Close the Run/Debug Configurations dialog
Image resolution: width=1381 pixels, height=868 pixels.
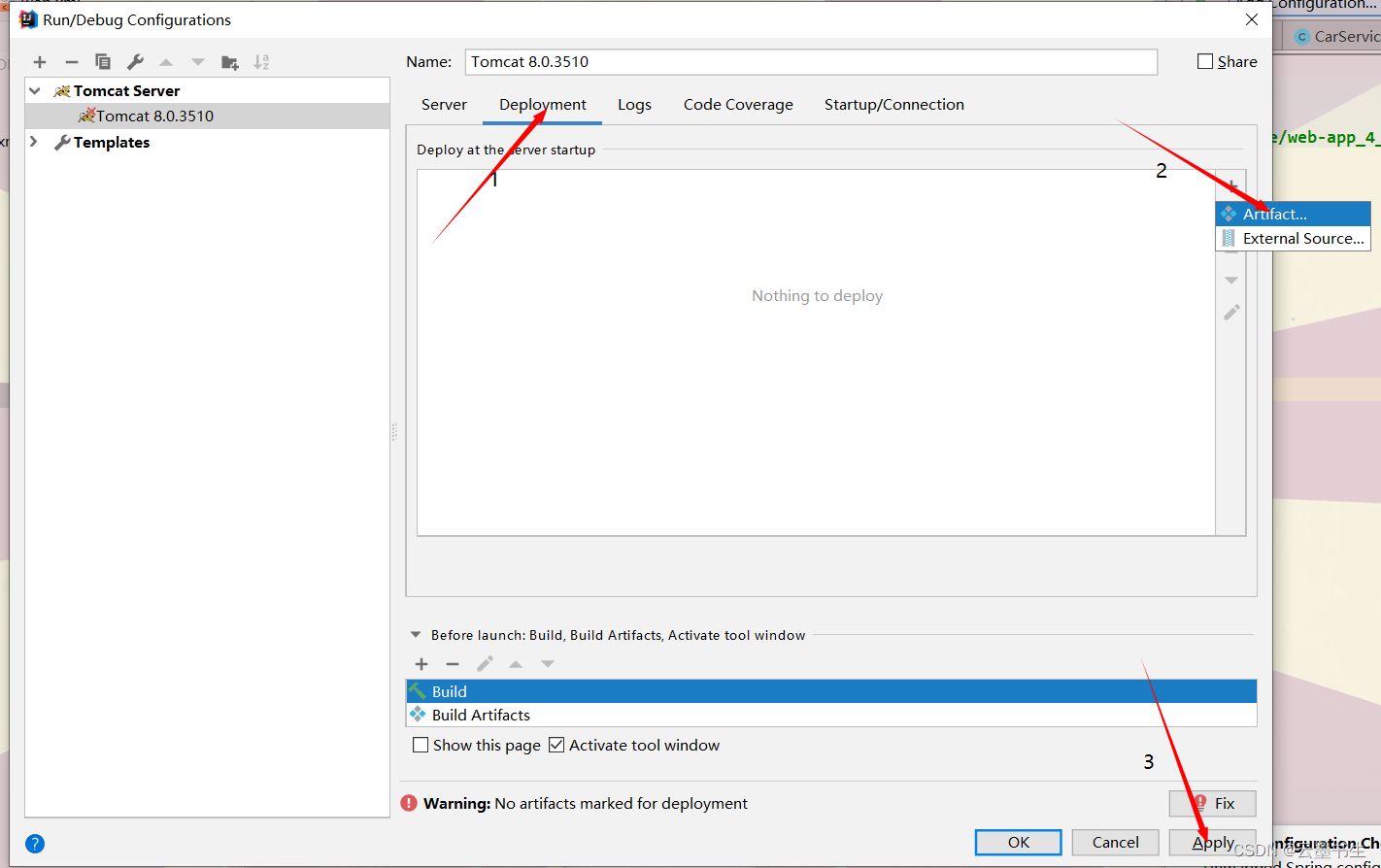click(1252, 19)
